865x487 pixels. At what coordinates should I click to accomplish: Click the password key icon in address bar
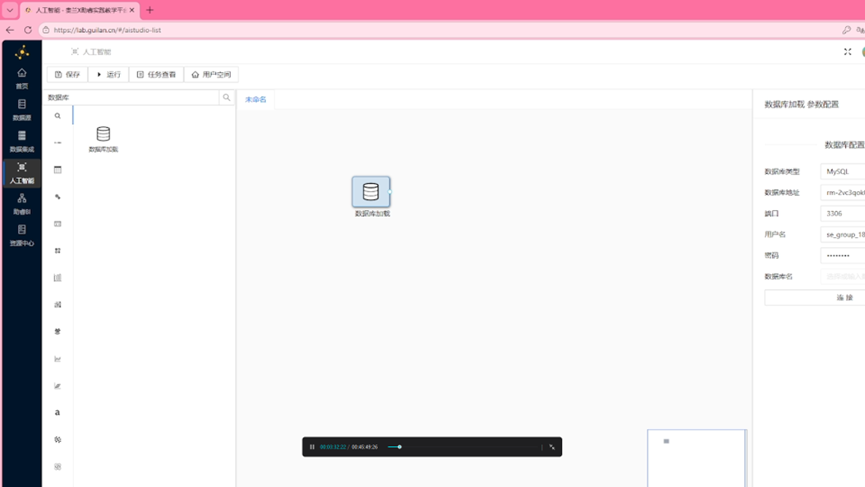tap(846, 30)
